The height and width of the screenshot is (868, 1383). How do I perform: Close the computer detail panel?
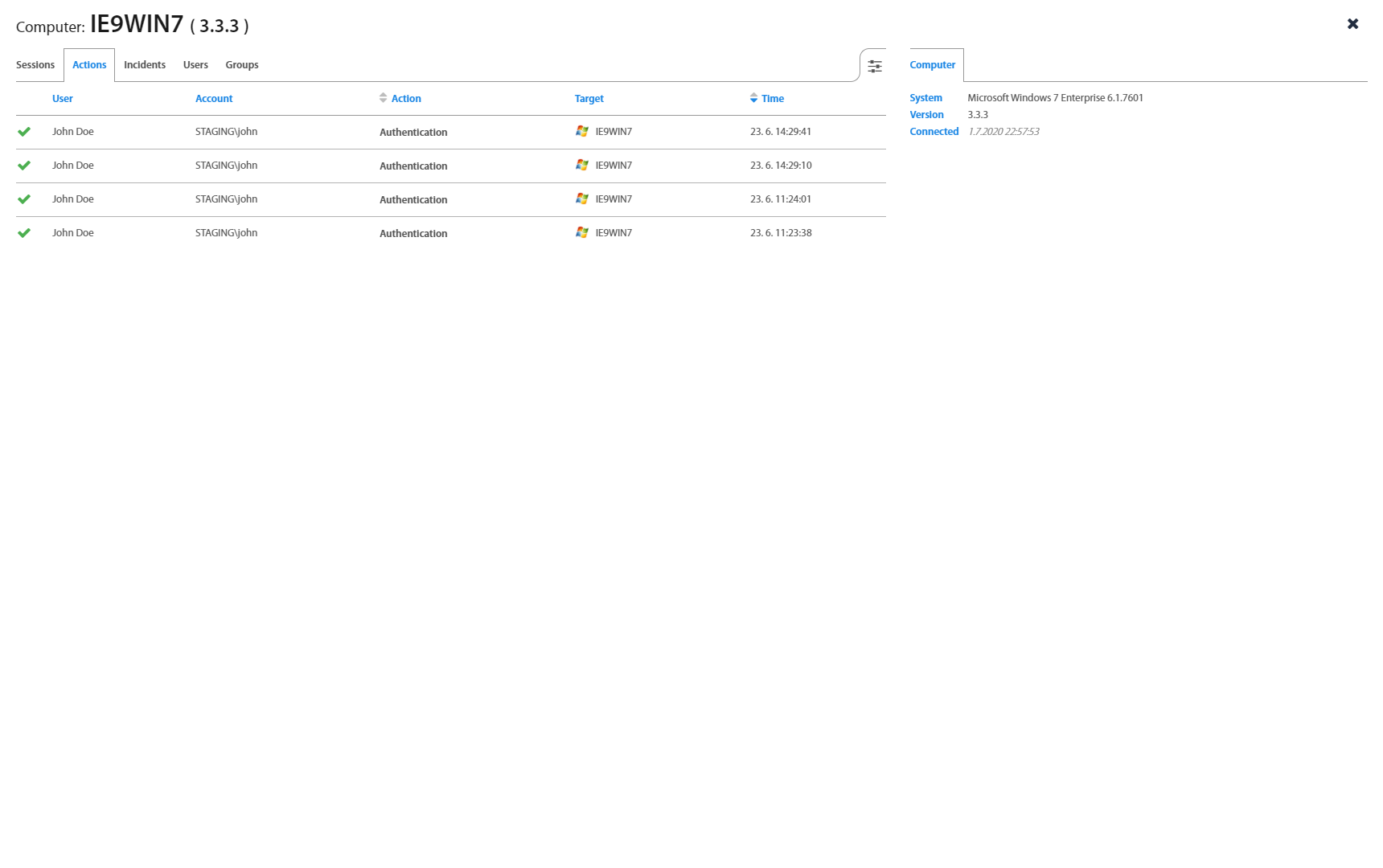point(1352,24)
